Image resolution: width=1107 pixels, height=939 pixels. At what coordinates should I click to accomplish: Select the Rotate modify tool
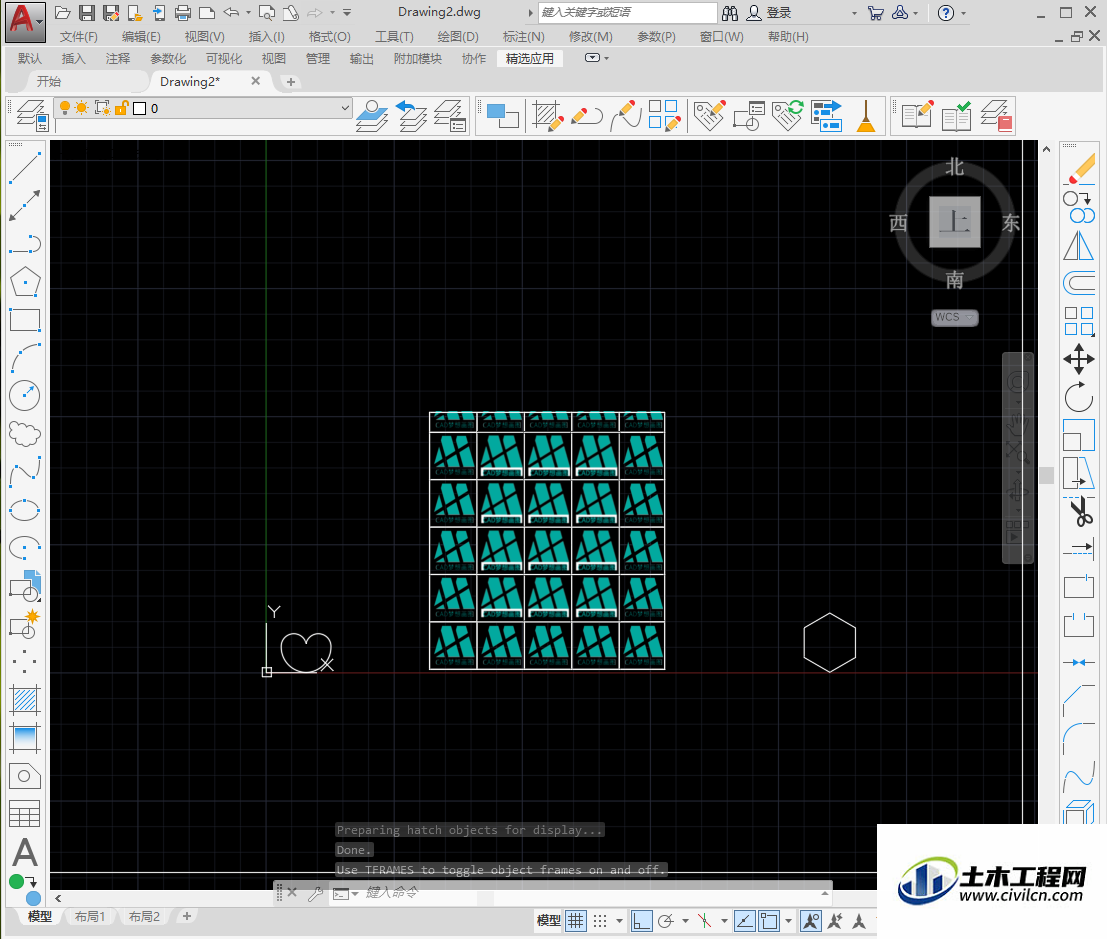[1079, 397]
